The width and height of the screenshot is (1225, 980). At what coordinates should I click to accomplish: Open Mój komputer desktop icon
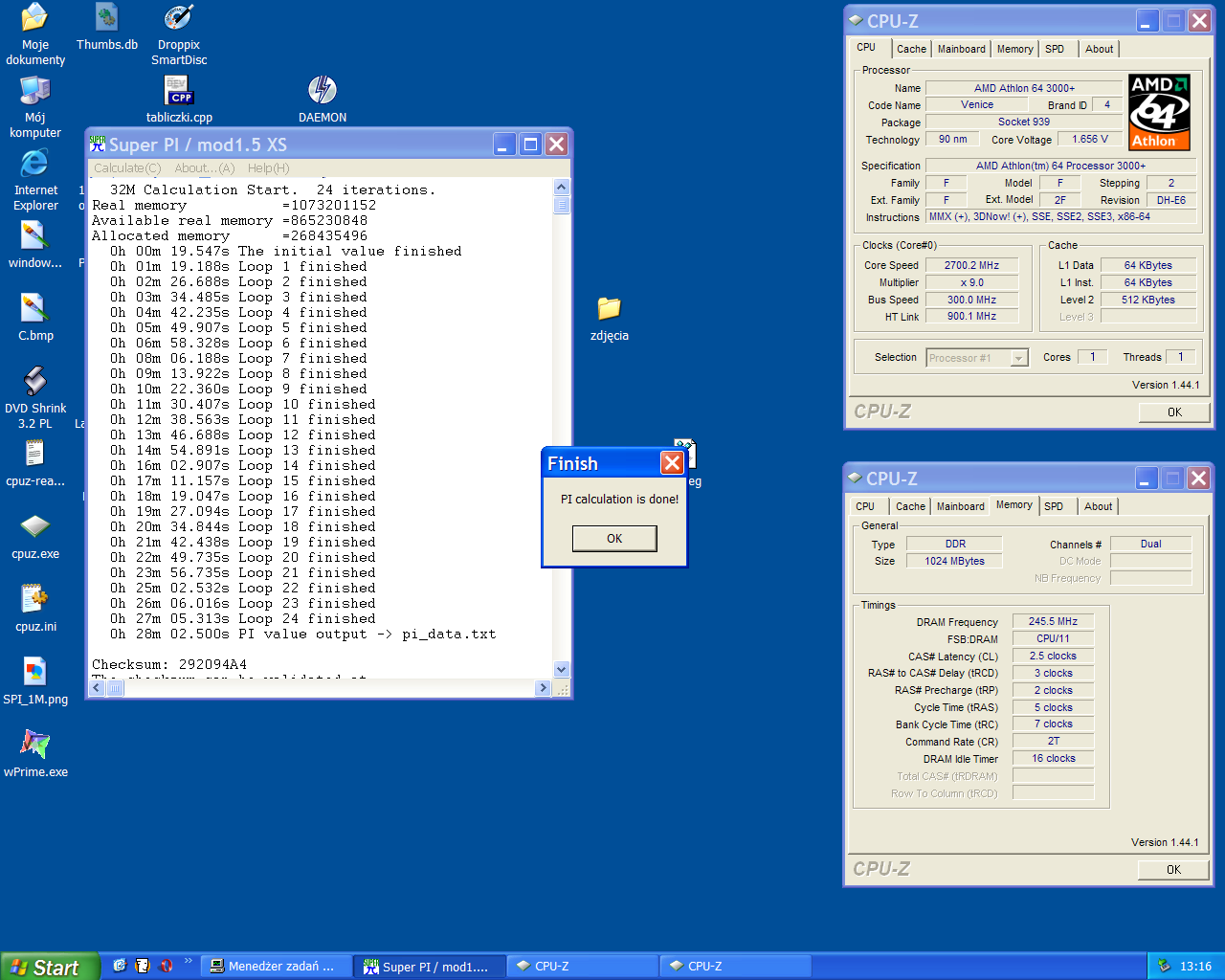tap(35, 106)
